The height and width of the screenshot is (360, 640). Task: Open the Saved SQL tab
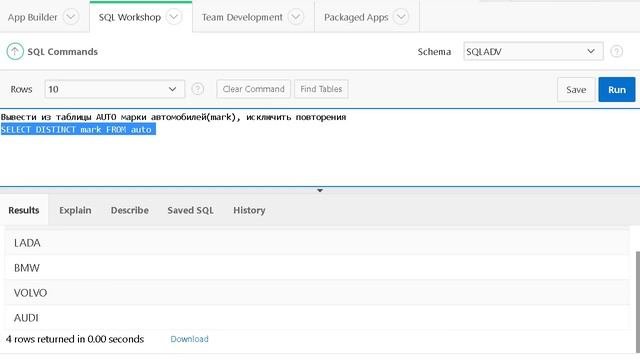[x=190, y=210]
